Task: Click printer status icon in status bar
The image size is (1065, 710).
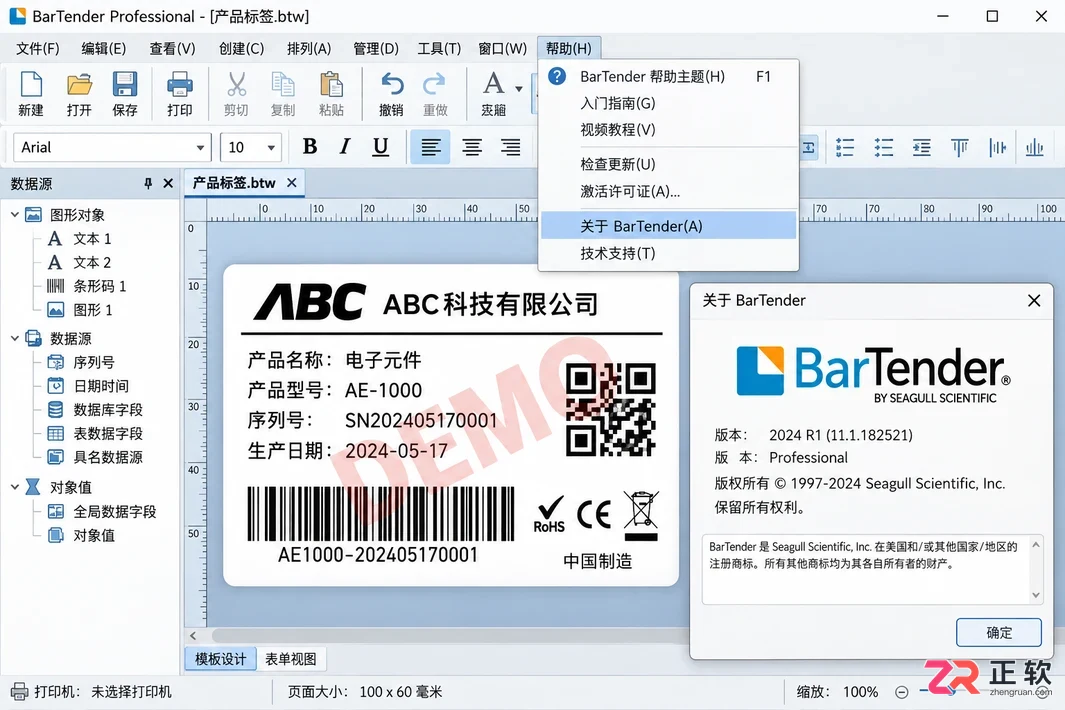Action: tap(20, 692)
